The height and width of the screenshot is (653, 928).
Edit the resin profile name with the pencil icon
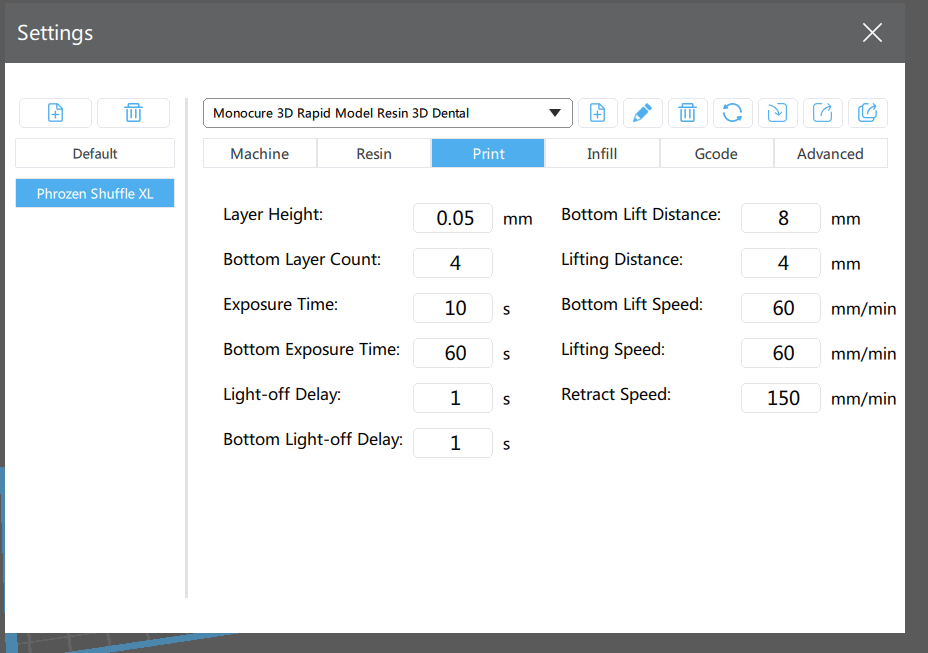click(642, 112)
